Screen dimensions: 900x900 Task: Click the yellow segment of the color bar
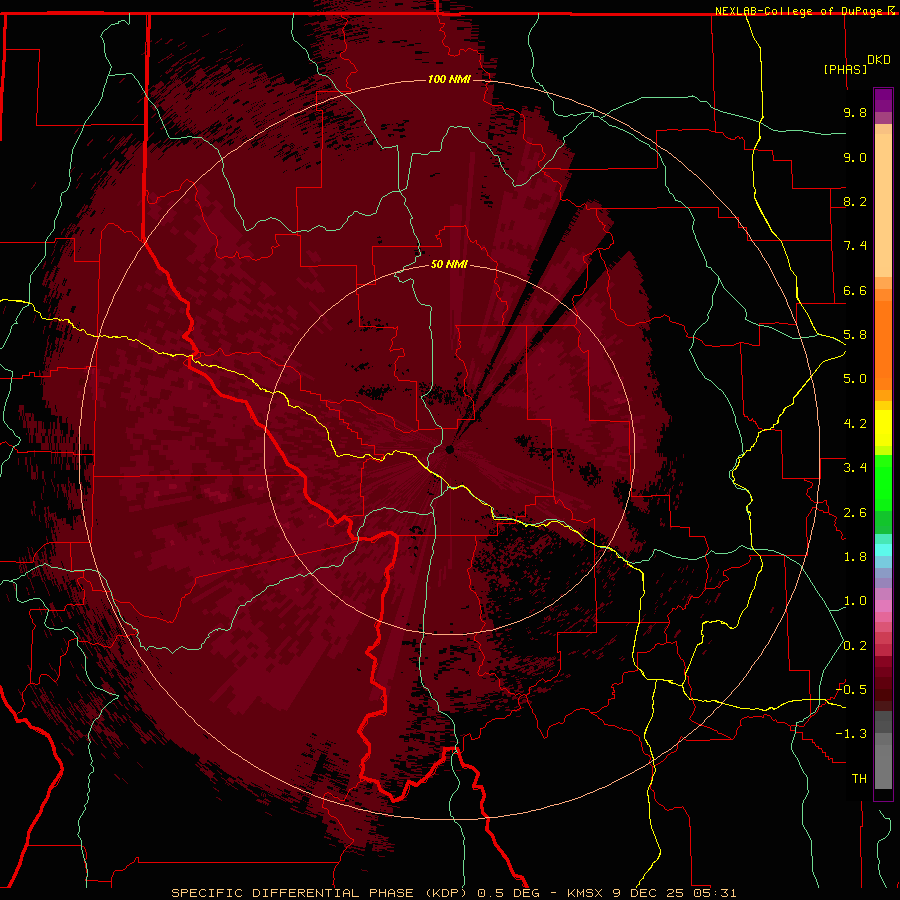point(883,428)
